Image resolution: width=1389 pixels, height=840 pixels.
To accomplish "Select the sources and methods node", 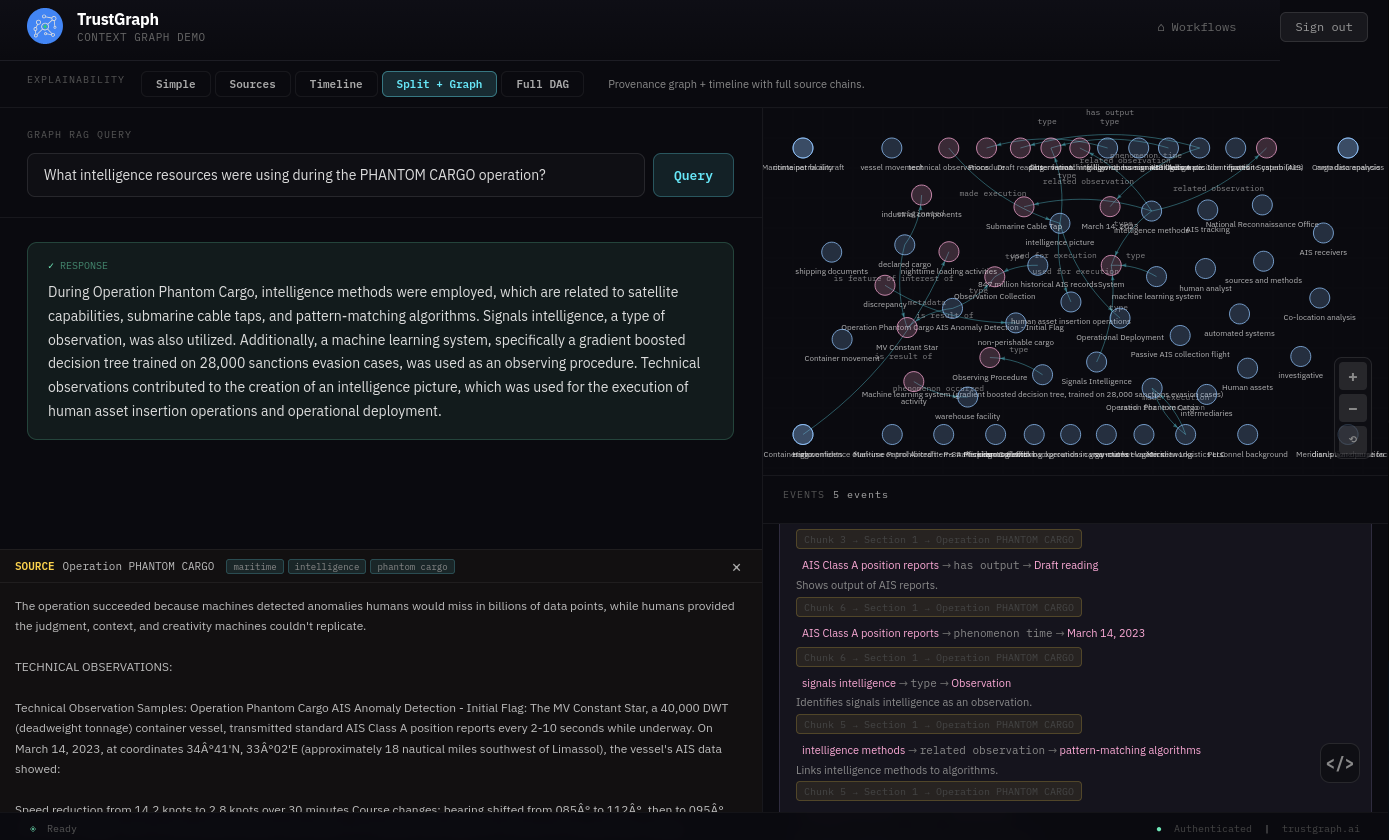I will click(x=1264, y=261).
